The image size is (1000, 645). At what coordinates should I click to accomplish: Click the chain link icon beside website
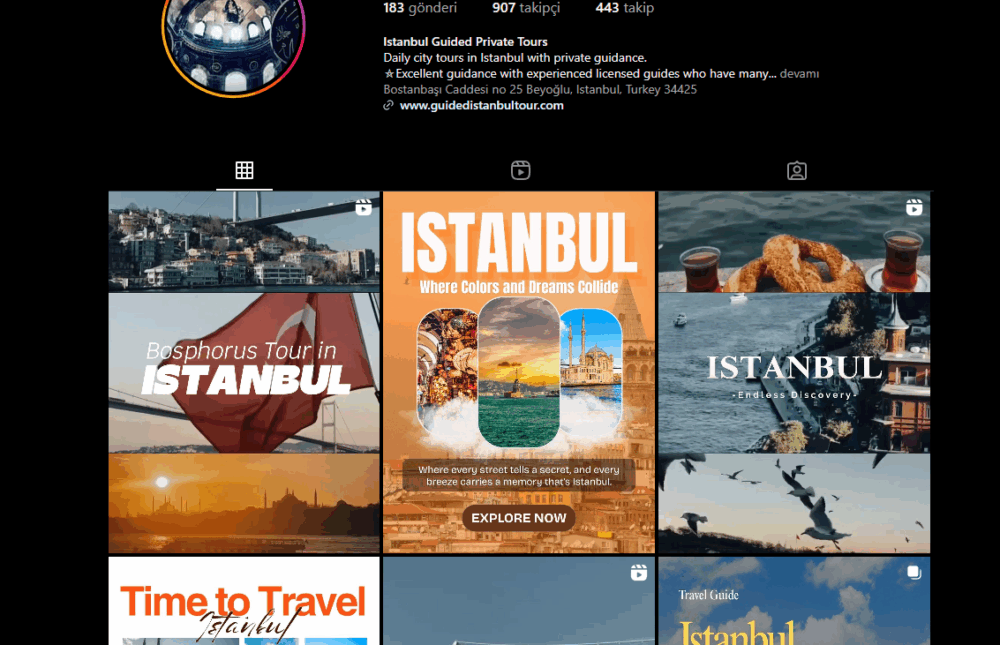[x=388, y=106]
